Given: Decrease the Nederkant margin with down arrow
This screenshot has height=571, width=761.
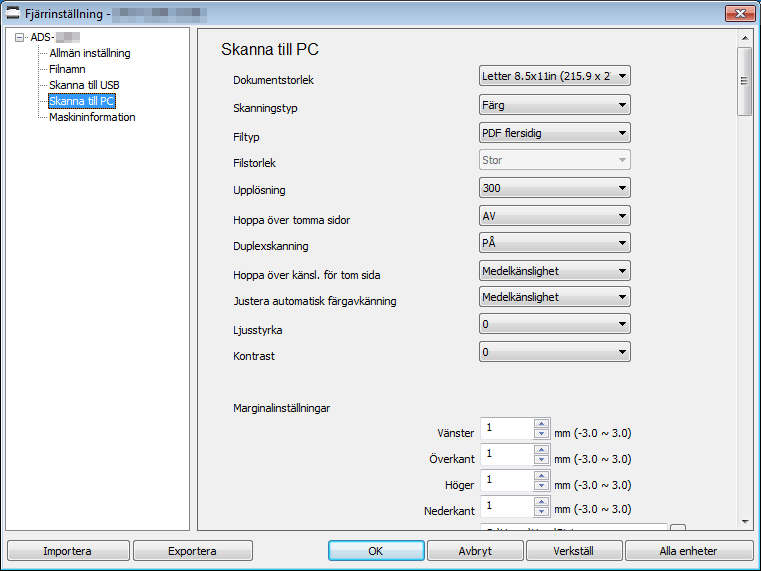Looking at the screenshot, I should (x=541, y=512).
